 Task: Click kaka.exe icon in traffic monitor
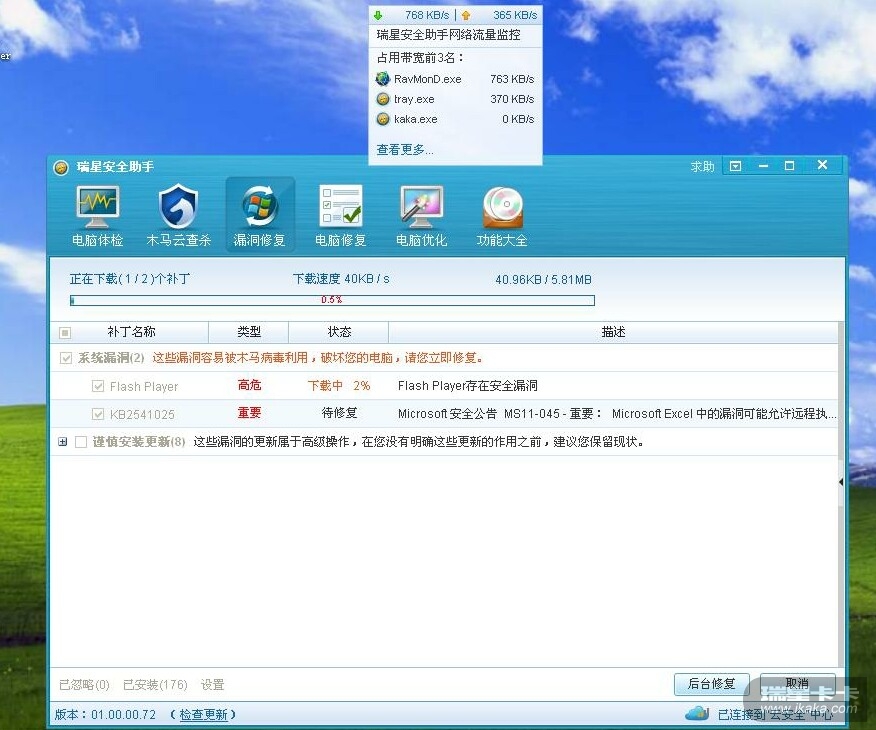pyautogui.click(x=383, y=119)
